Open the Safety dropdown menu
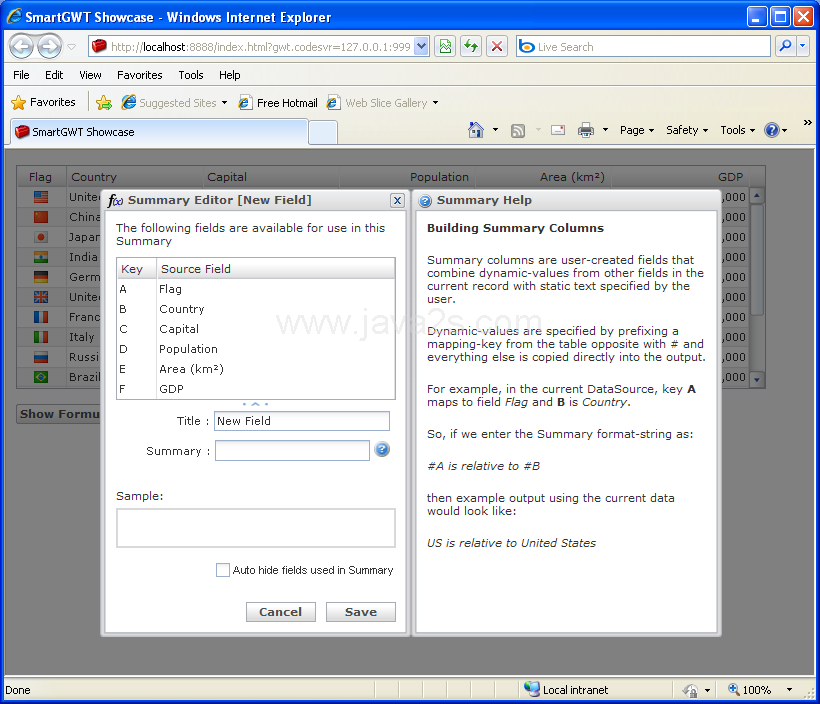 tap(687, 130)
